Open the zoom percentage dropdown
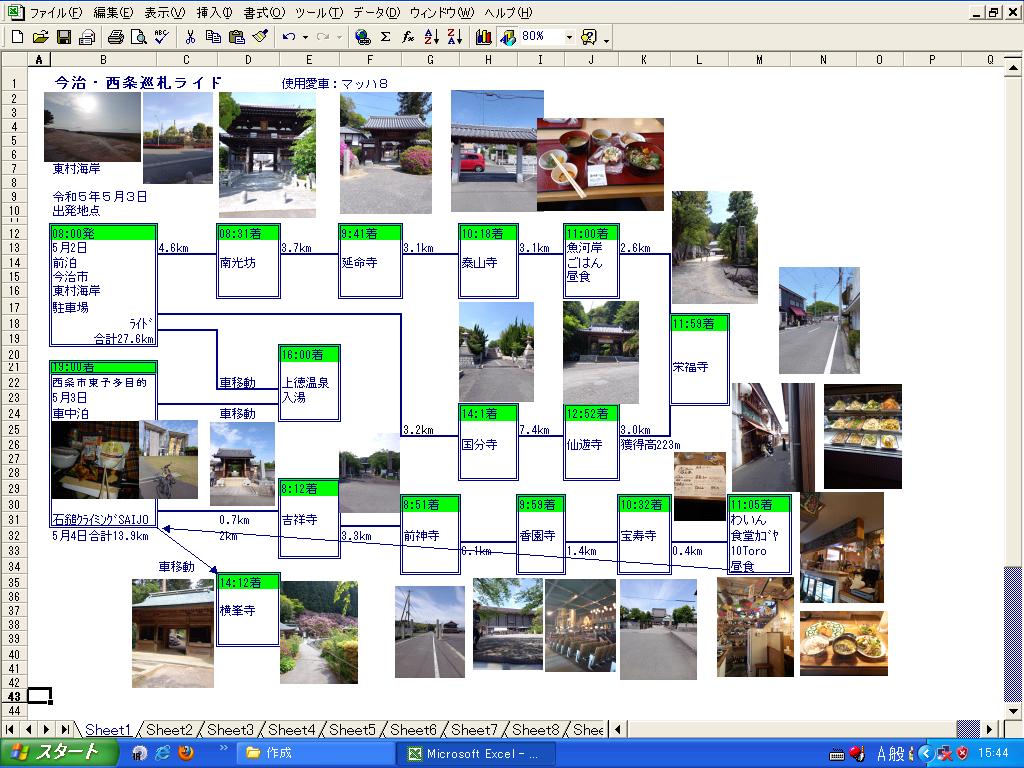Image resolution: width=1024 pixels, height=768 pixels. [x=569, y=37]
